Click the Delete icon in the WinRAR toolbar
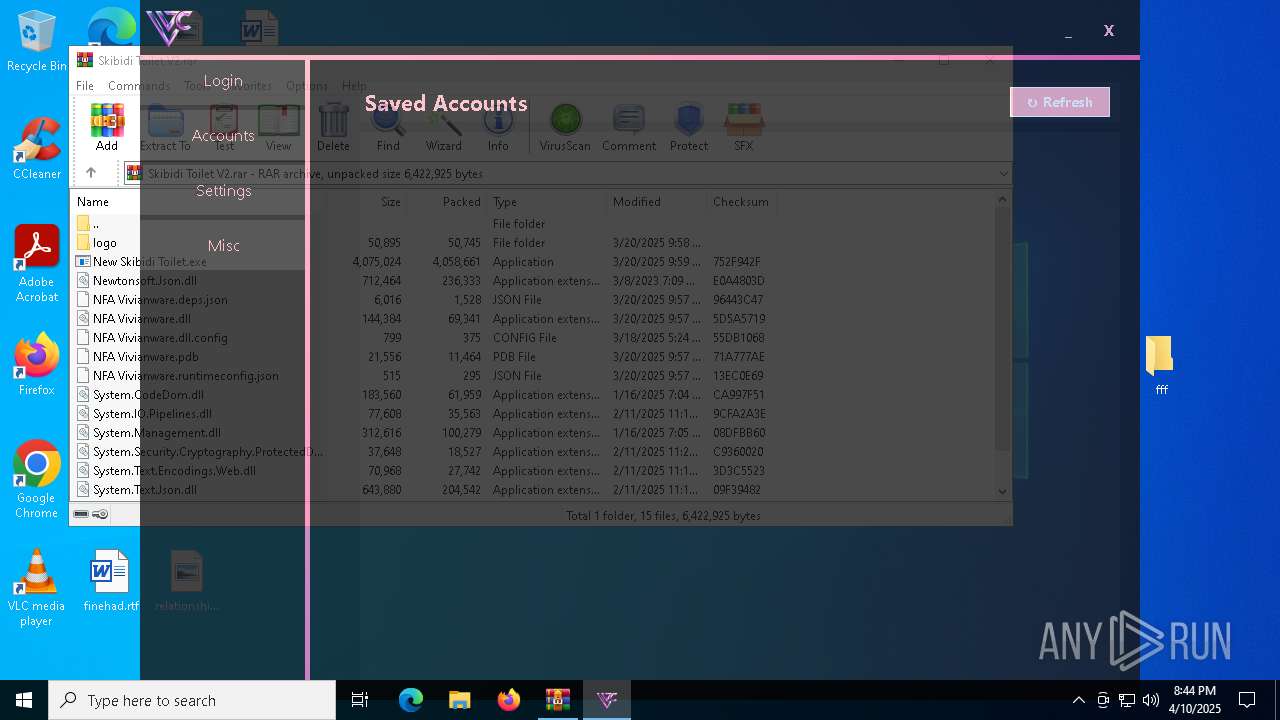1280x720 pixels. [333, 127]
